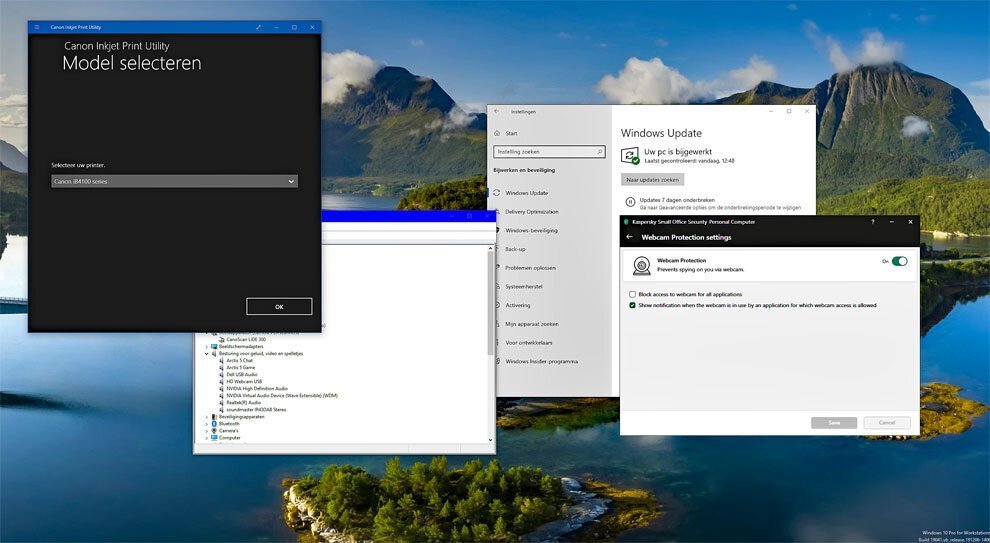Select Windows Update in the settings sidebar
This screenshot has width=990, height=543.
pyautogui.click(x=526, y=193)
